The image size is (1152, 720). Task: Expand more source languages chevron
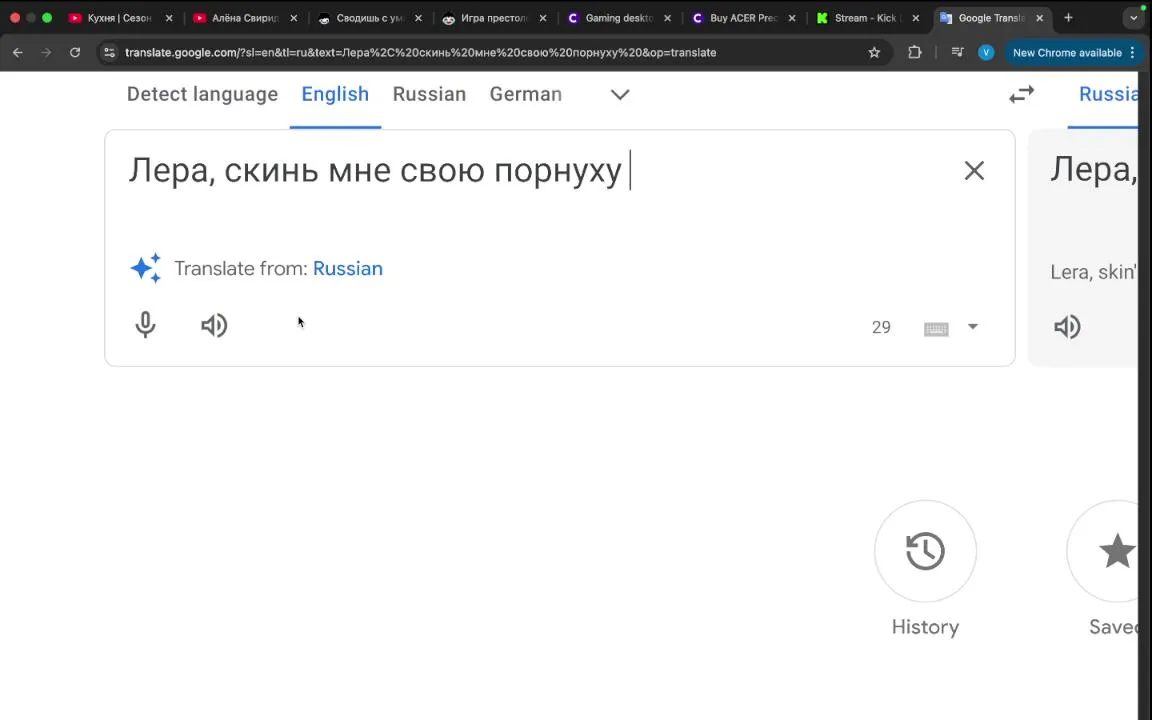(x=620, y=95)
